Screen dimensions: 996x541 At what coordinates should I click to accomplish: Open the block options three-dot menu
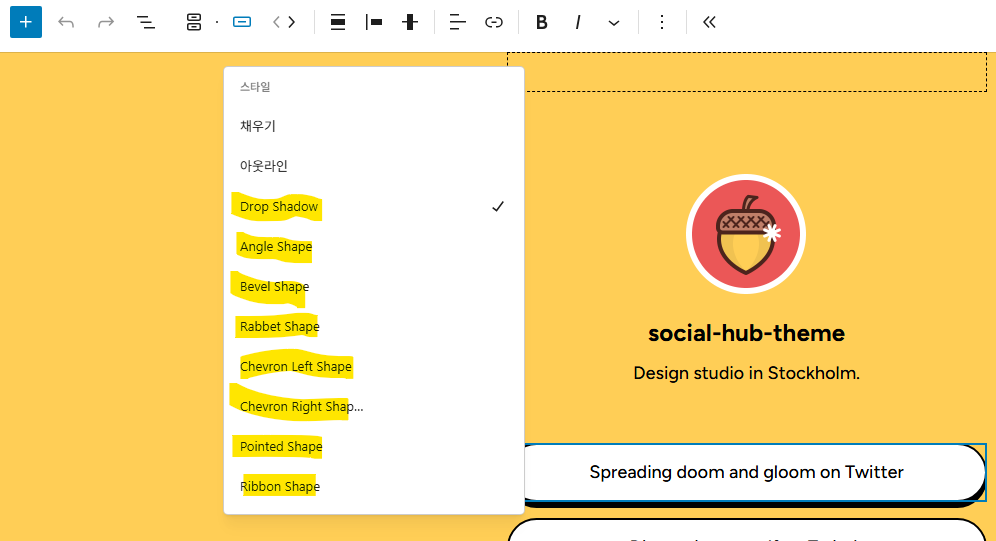(661, 22)
